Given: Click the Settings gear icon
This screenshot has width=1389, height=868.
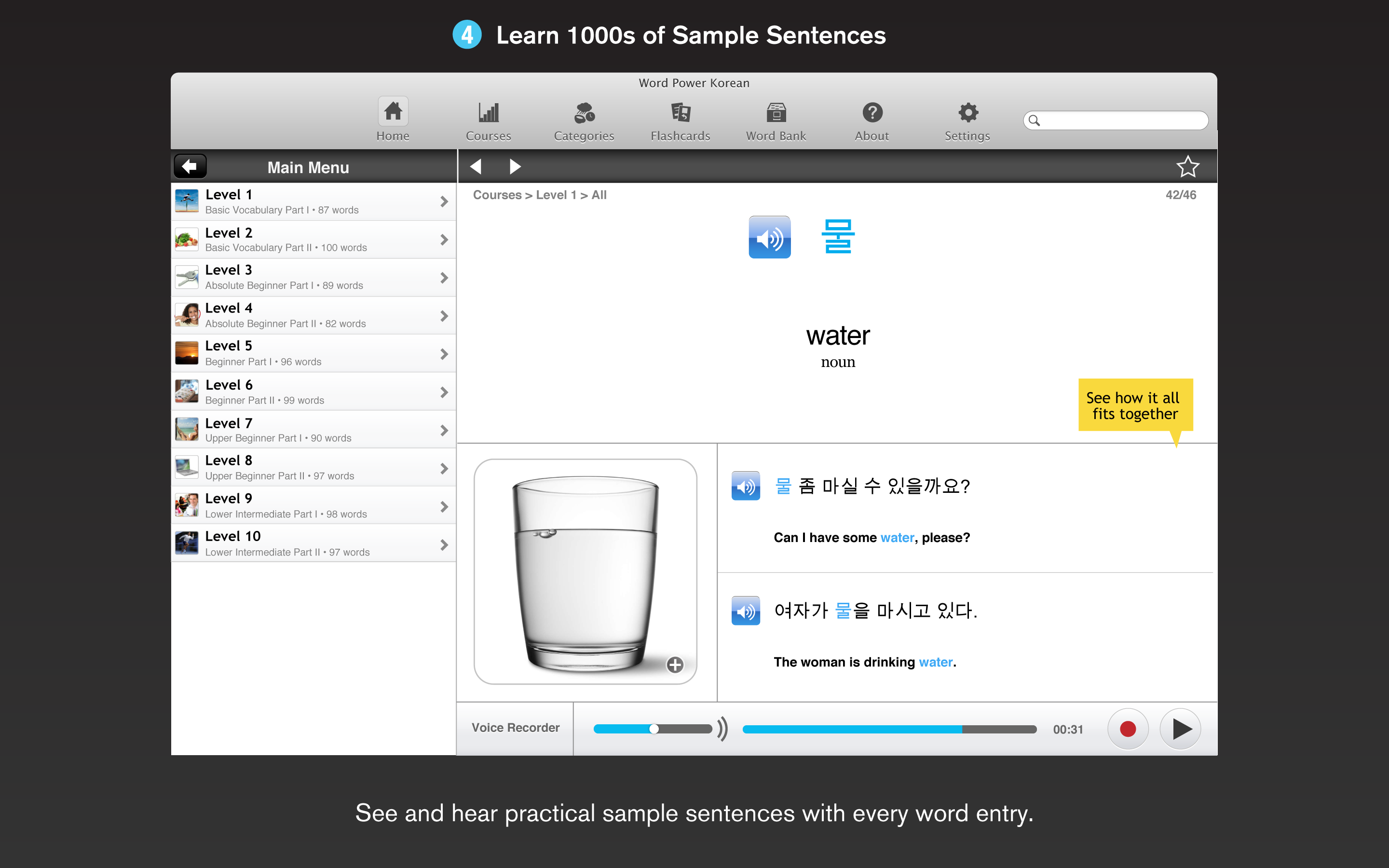Looking at the screenshot, I should coord(965,112).
